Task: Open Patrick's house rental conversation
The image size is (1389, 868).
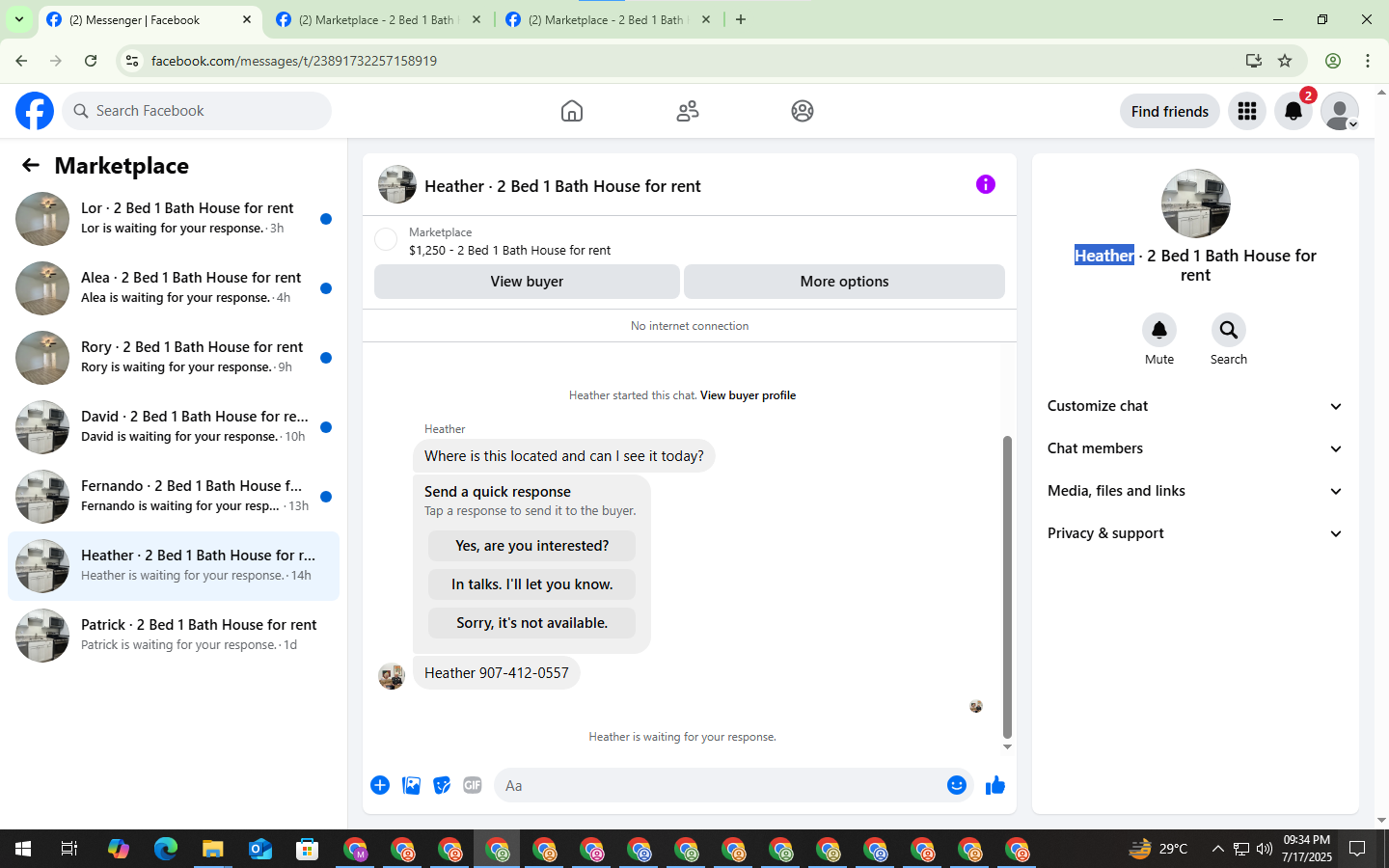Action: (x=174, y=636)
